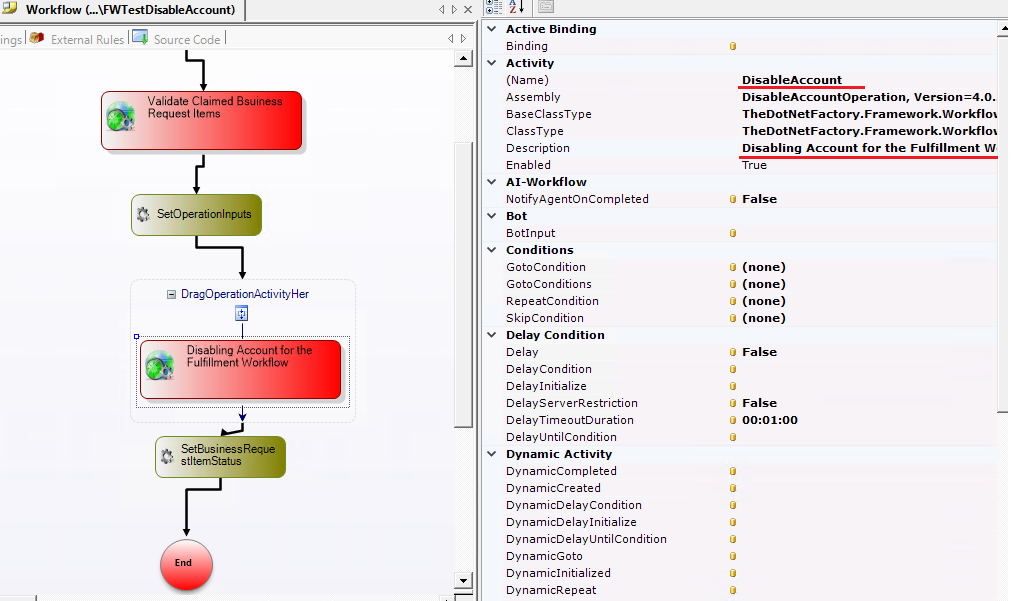Click the globe icon on the Disabling Account activity
The image size is (1015, 601).
(x=160, y=365)
